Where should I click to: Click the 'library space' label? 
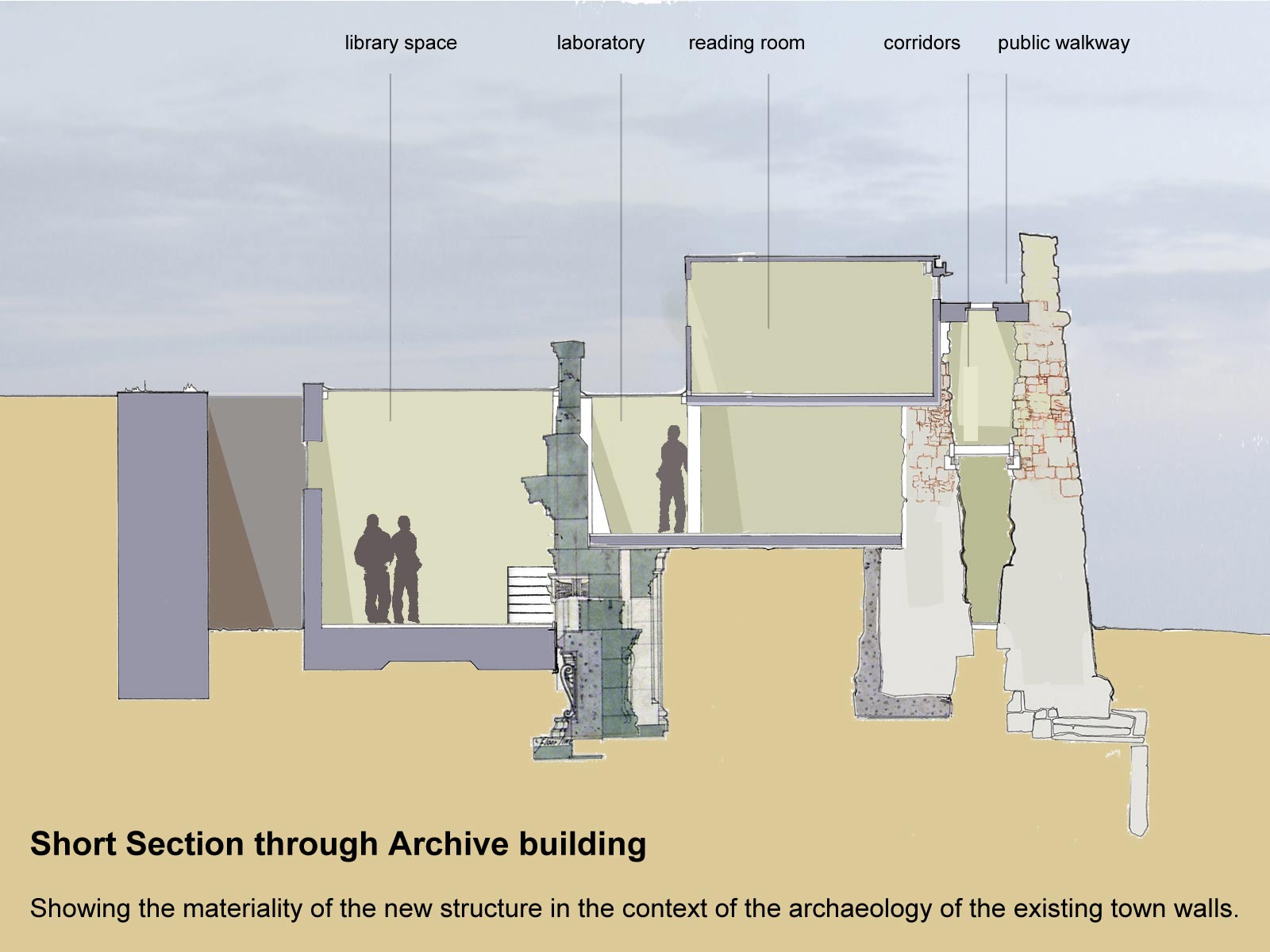pos(400,43)
